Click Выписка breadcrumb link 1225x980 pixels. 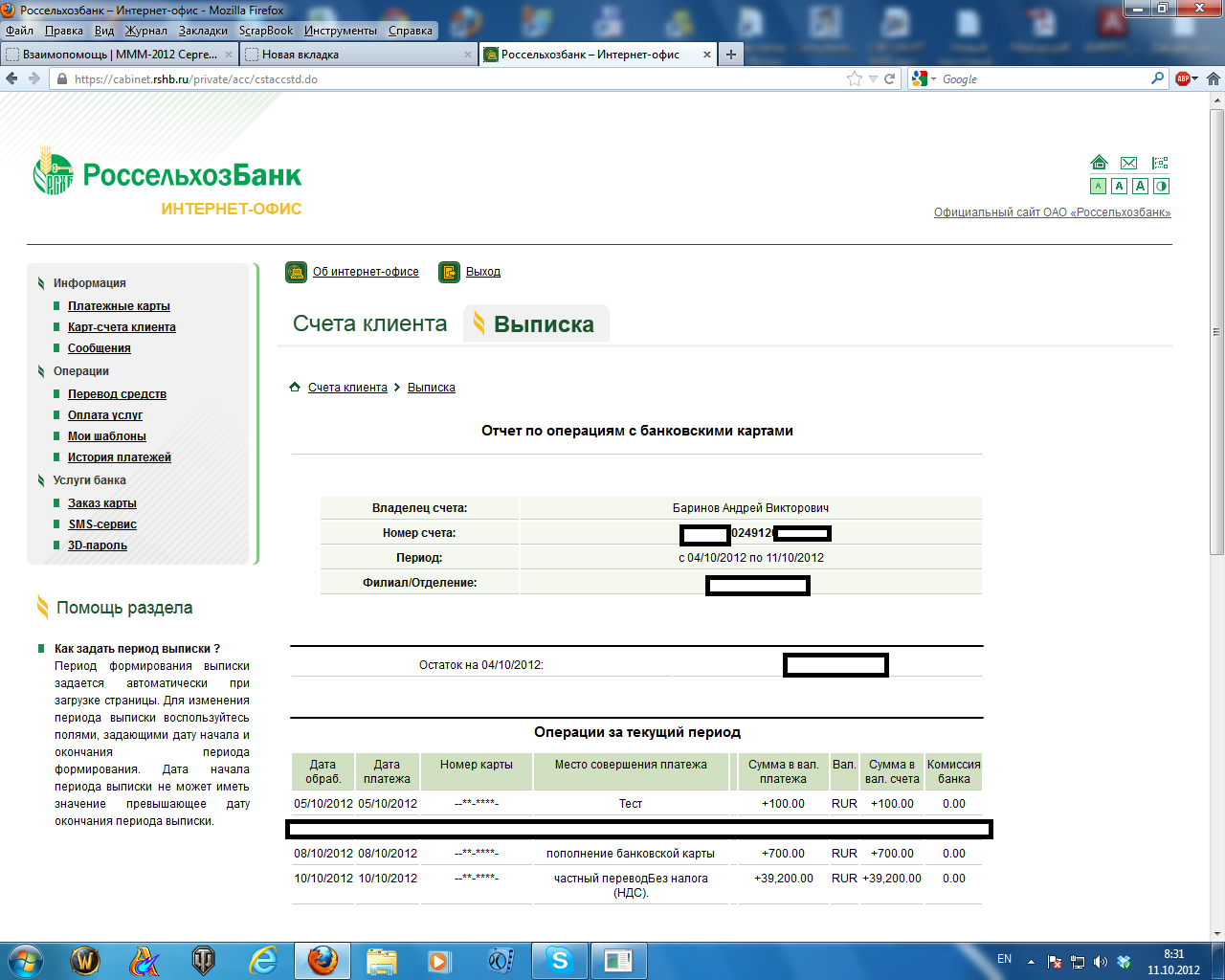pyautogui.click(x=432, y=388)
